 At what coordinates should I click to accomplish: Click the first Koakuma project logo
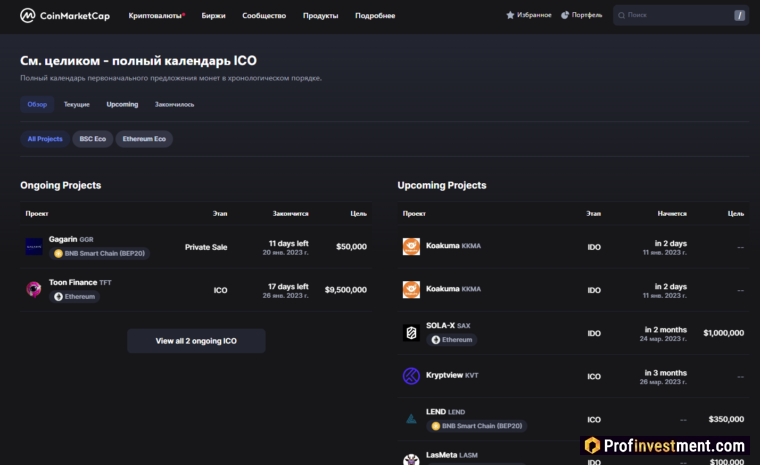[x=411, y=246]
